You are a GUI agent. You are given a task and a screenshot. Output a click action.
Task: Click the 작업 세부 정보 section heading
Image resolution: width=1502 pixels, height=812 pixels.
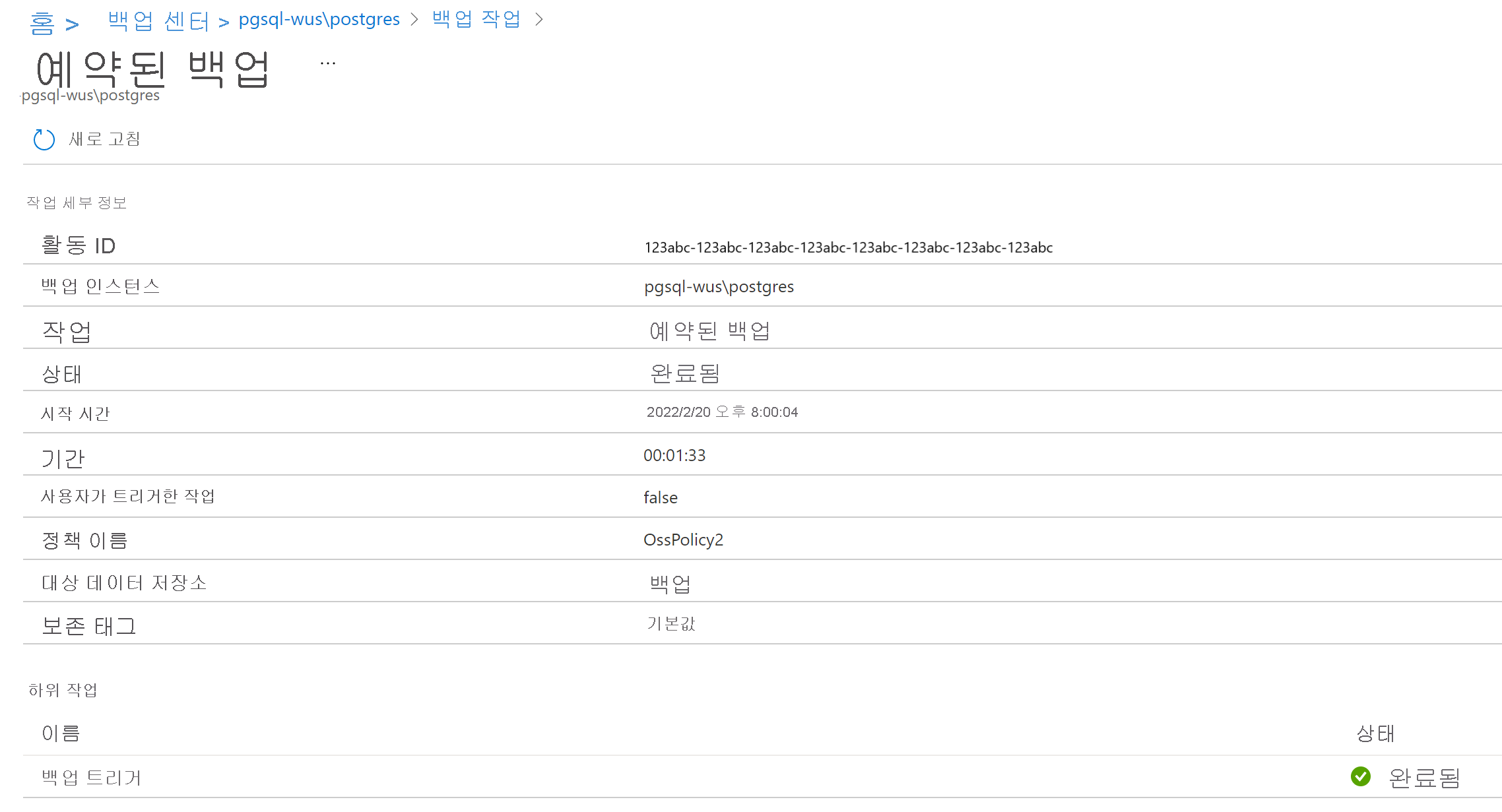tap(77, 203)
